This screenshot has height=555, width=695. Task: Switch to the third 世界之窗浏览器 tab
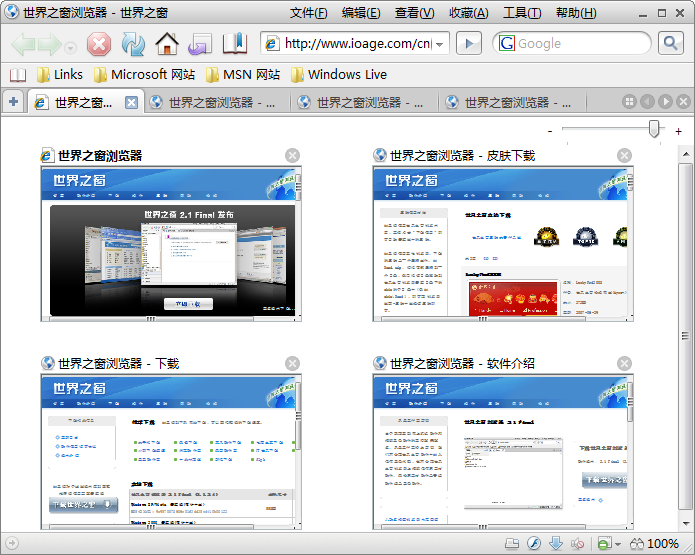(365, 103)
